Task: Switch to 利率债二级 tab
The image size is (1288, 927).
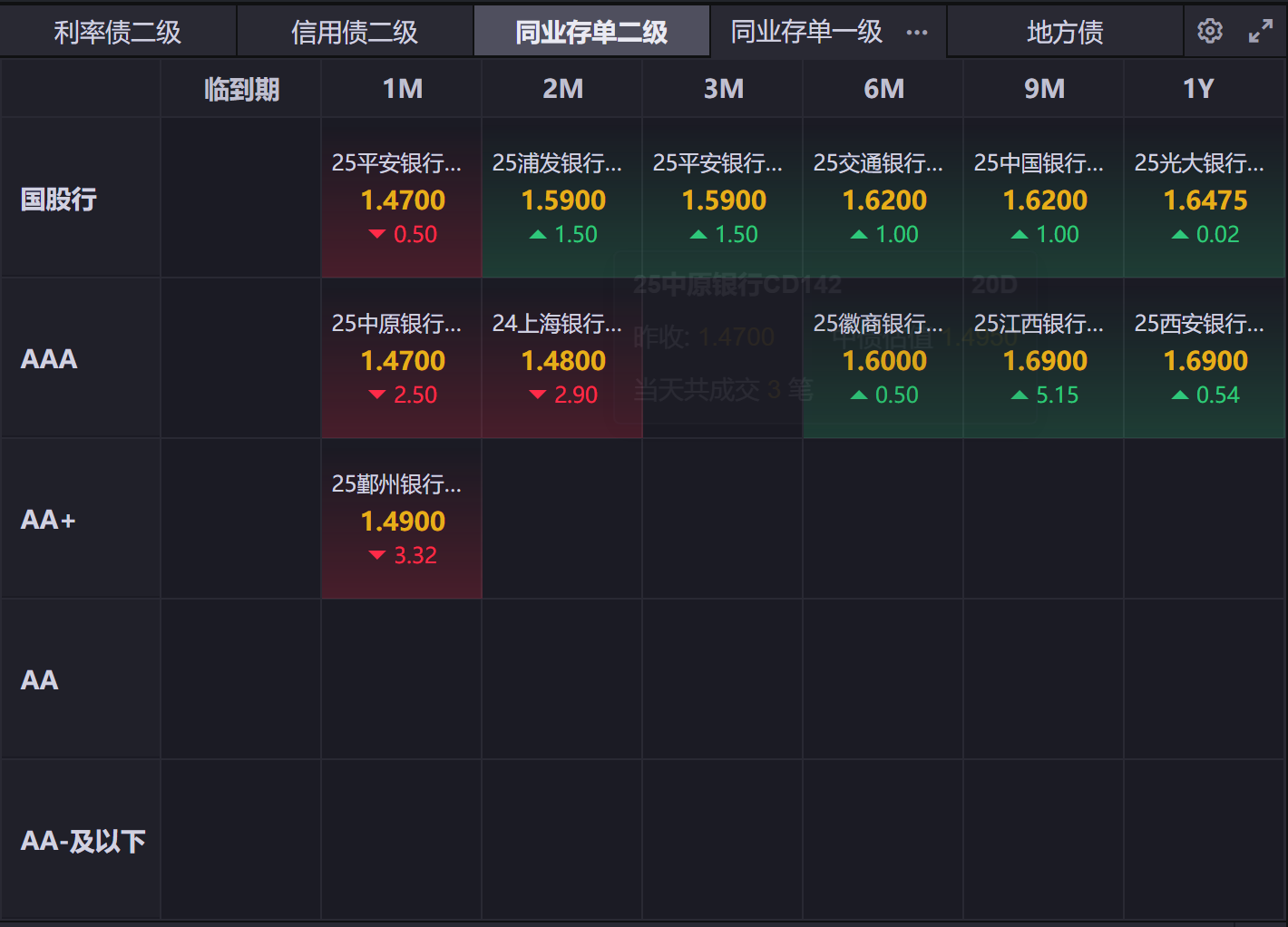Action: 118,33
